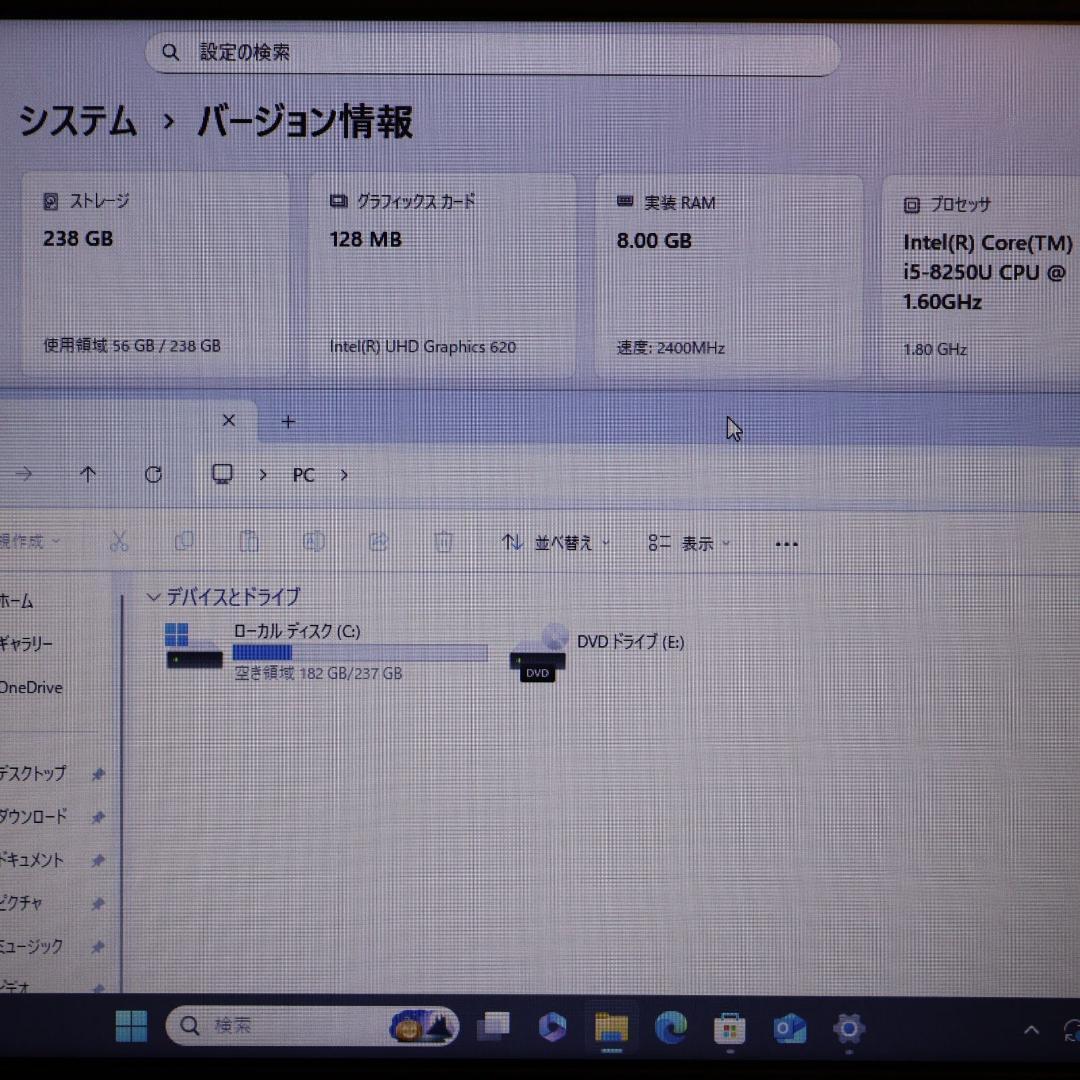The height and width of the screenshot is (1080, 1080).
Task: Click the pin icon beside ドキュメント
Action: point(97,860)
